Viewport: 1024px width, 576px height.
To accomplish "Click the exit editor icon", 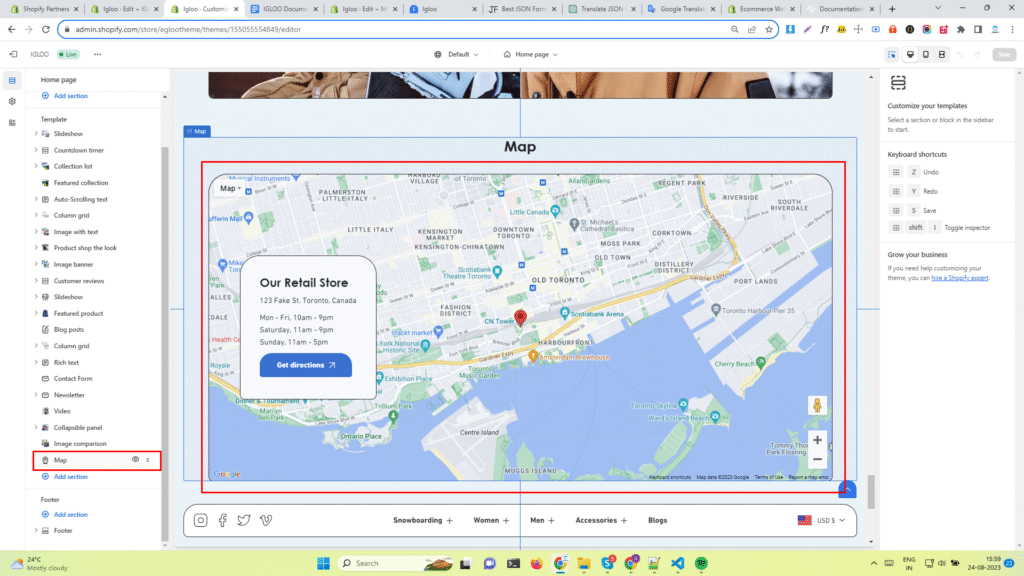I will (x=13, y=54).
